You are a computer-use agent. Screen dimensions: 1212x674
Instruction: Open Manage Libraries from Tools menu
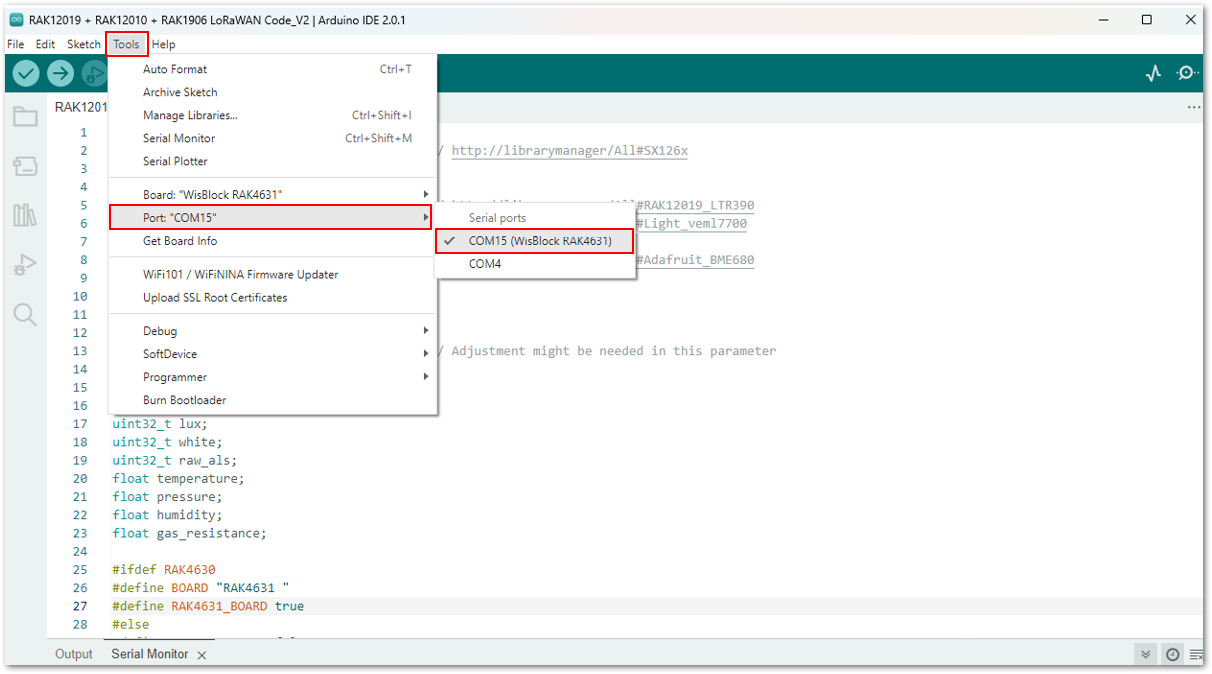(x=272, y=115)
